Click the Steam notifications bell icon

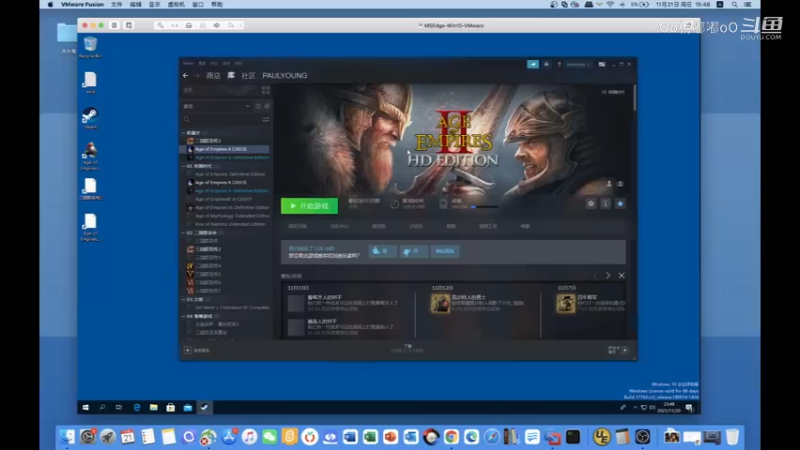pos(546,64)
